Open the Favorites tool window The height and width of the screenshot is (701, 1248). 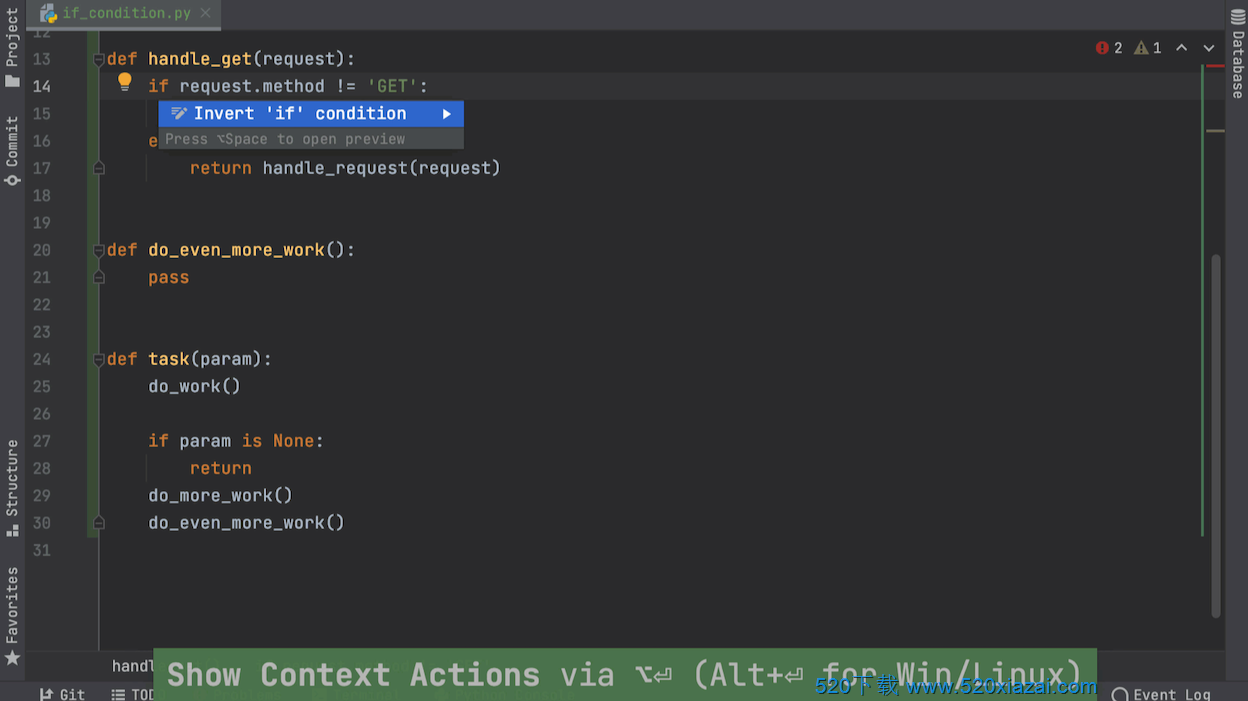(12, 616)
